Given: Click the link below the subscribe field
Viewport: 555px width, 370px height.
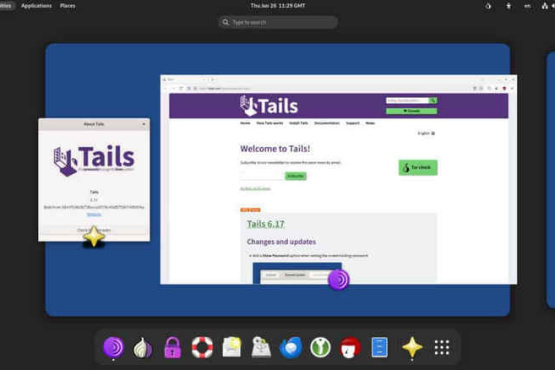Looking at the screenshot, I should click(255, 189).
